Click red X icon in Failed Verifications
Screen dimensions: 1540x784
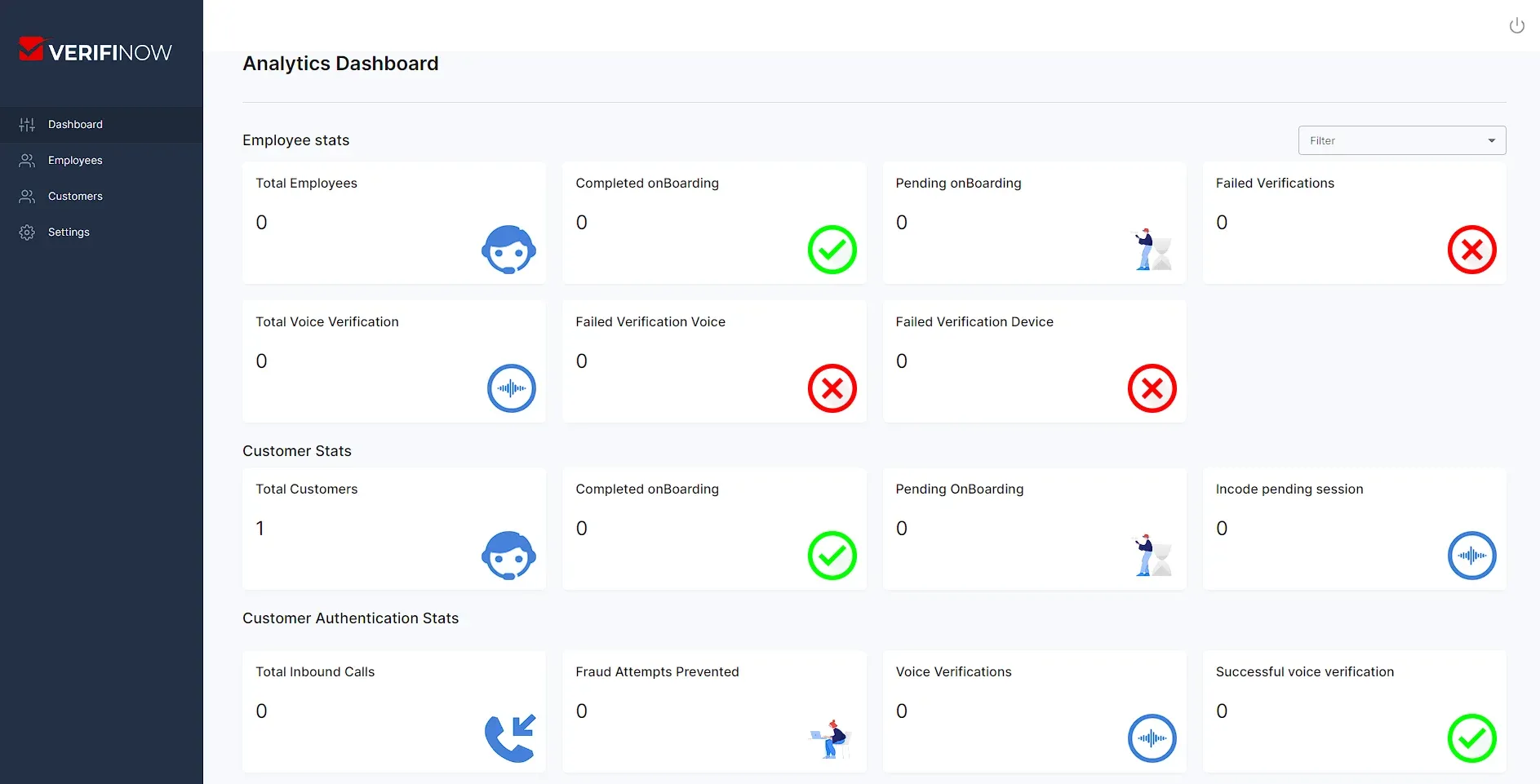[x=1471, y=250]
